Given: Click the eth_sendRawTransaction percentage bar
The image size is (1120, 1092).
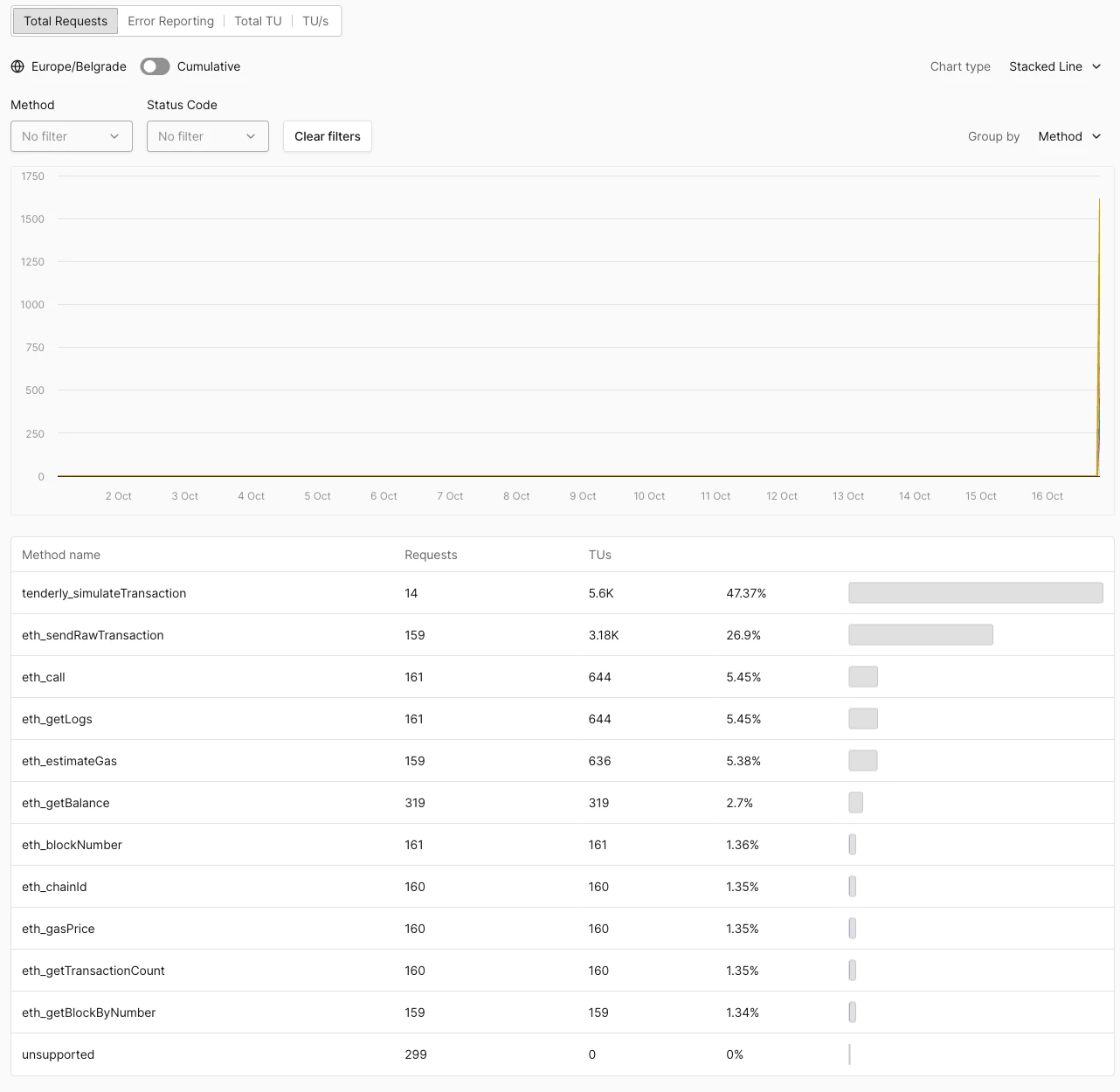Looking at the screenshot, I should pos(921,635).
